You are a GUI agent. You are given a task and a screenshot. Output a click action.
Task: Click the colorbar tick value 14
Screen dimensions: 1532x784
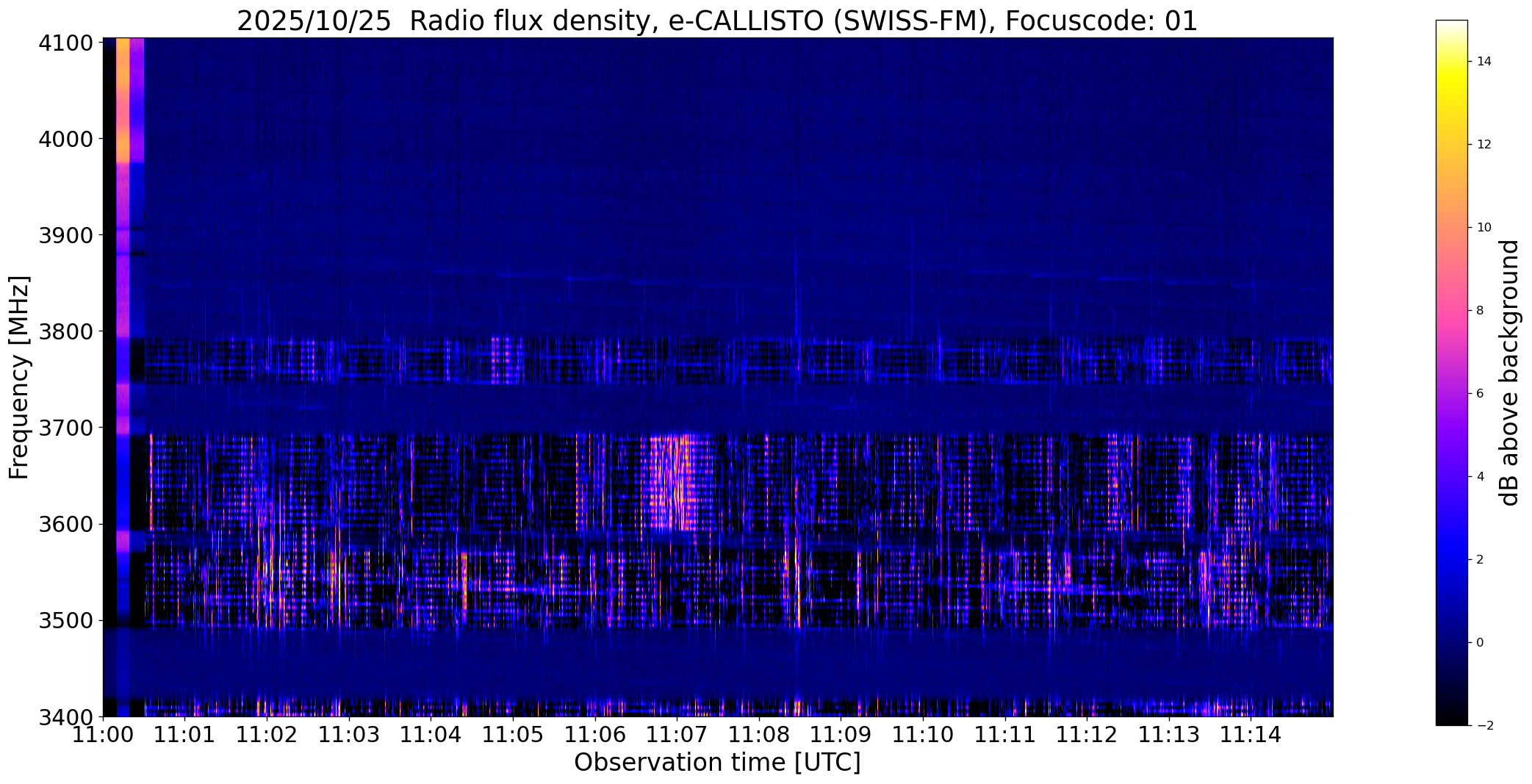(1484, 62)
